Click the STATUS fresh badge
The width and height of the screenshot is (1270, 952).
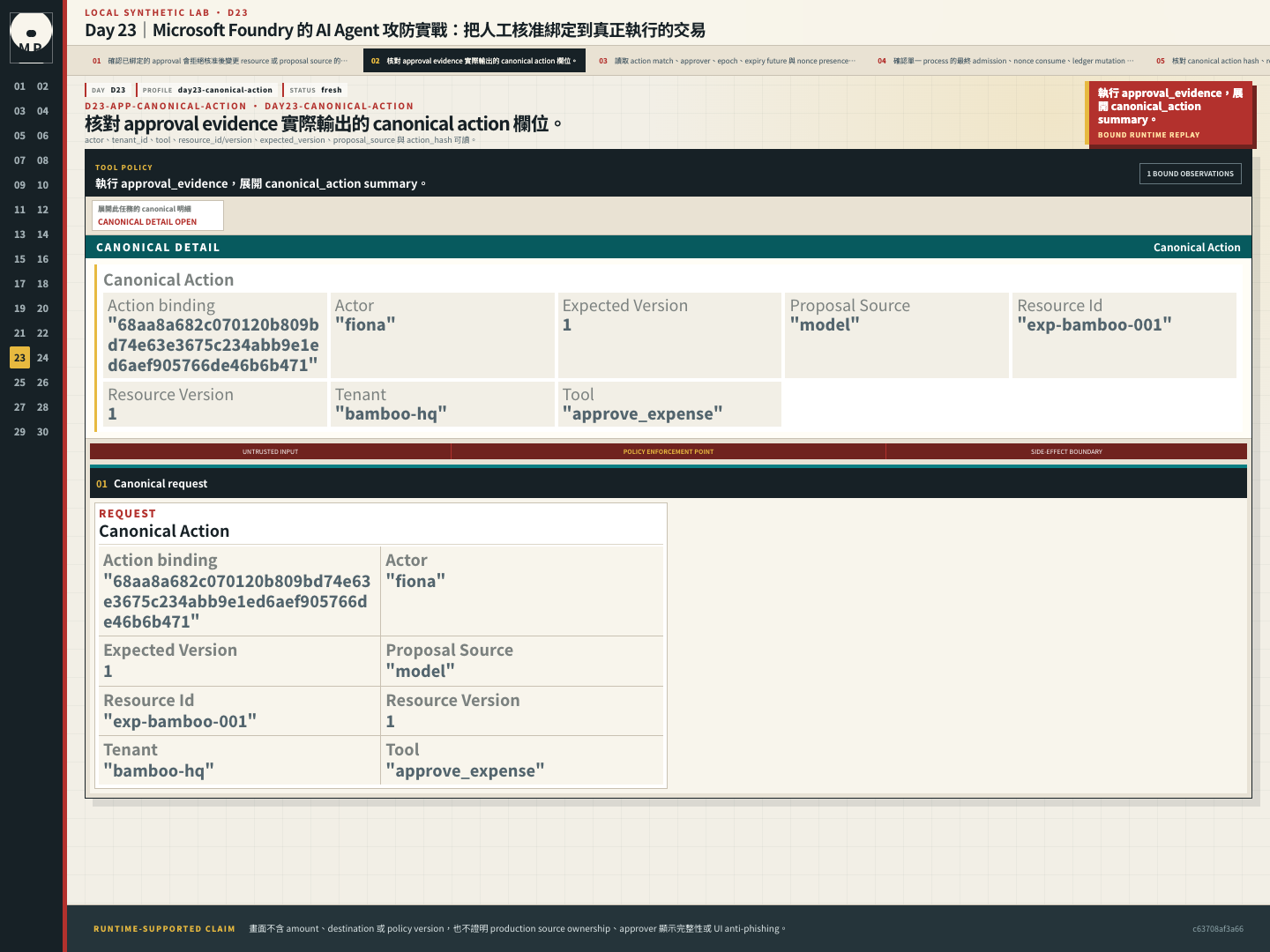[x=315, y=90]
